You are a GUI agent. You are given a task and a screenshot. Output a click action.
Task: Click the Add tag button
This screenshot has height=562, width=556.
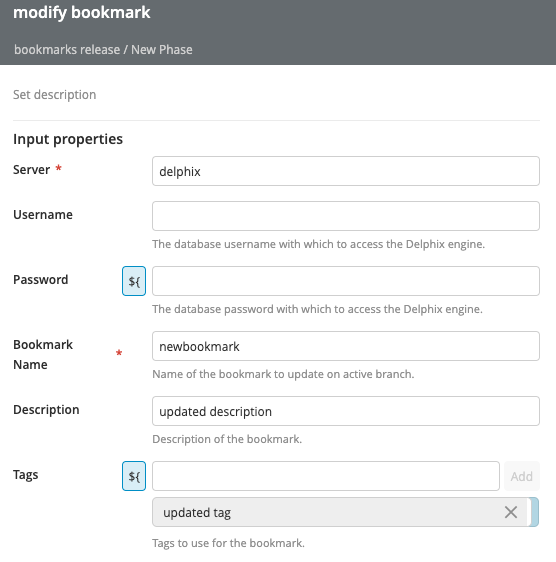tap(522, 476)
